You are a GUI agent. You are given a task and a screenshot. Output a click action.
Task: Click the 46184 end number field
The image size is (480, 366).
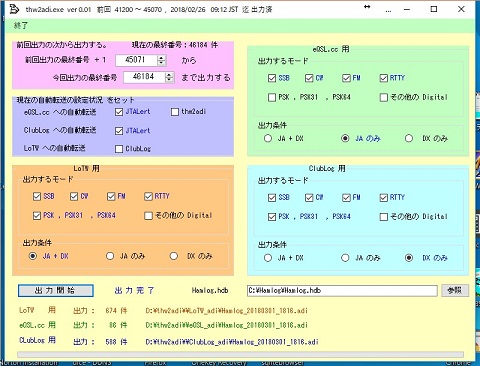point(144,77)
